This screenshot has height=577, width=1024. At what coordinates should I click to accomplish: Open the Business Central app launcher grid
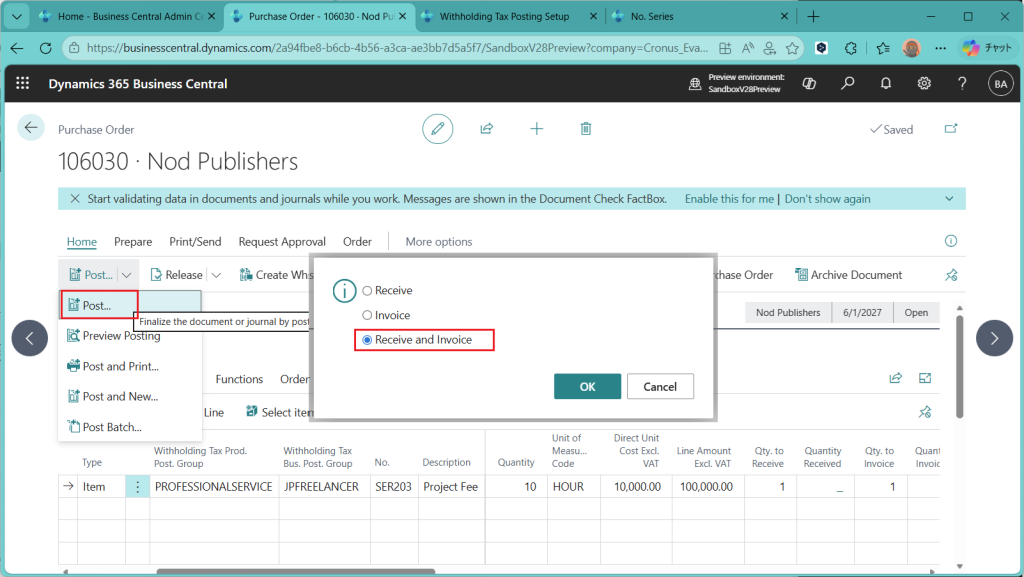click(23, 84)
